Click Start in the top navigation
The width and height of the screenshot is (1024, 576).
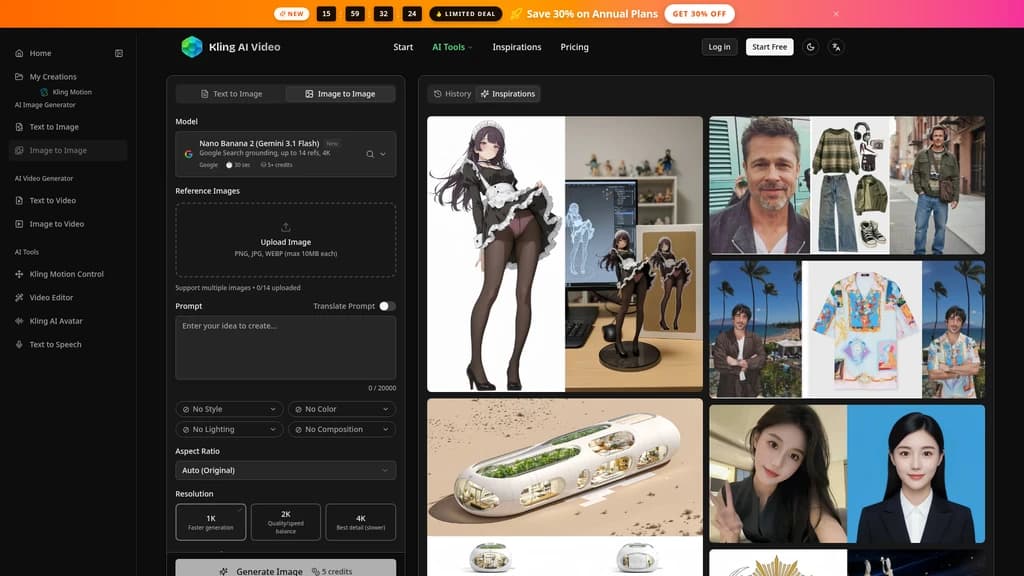pyautogui.click(x=403, y=47)
